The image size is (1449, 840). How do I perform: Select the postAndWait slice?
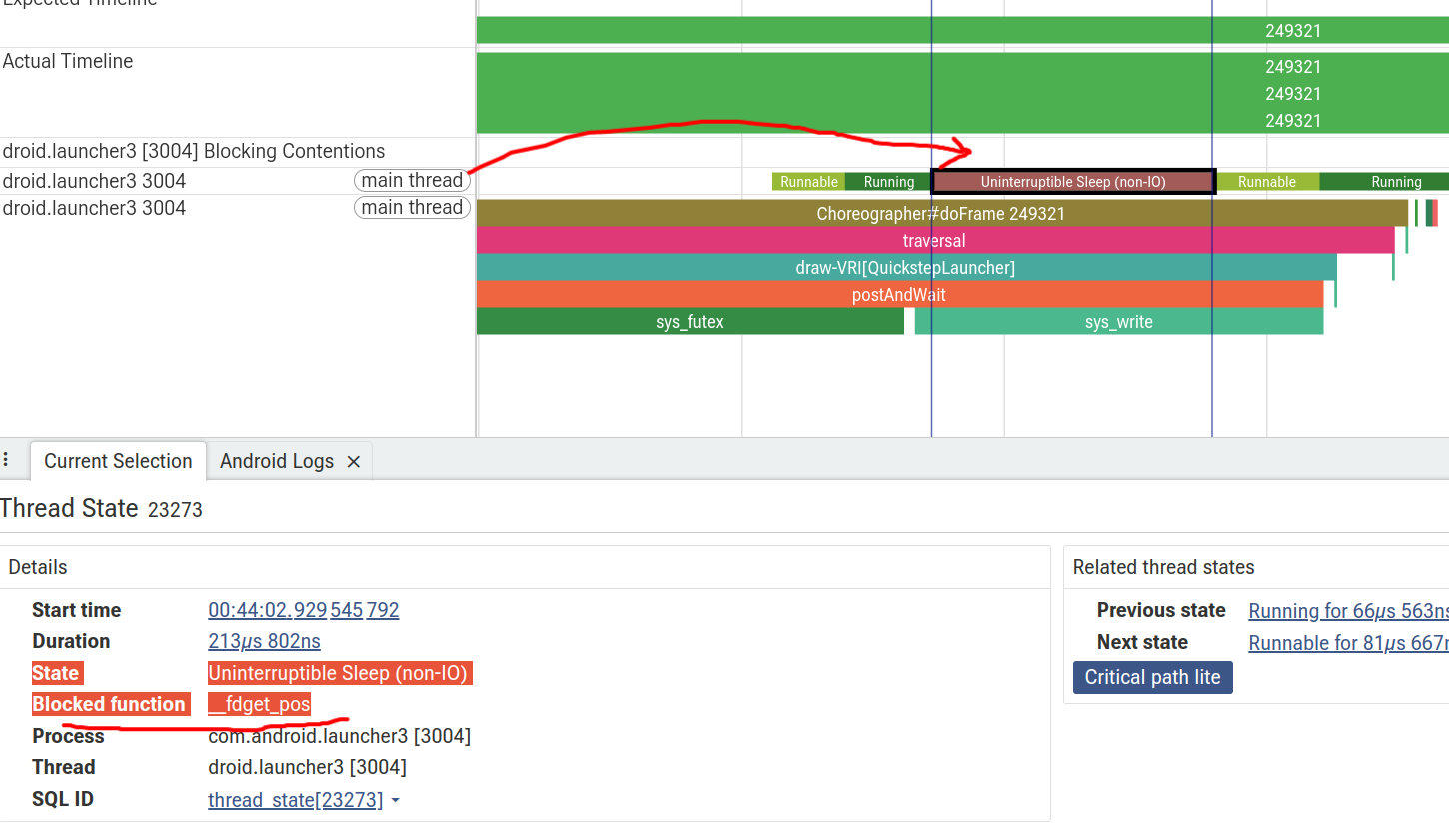[x=899, y=294]
